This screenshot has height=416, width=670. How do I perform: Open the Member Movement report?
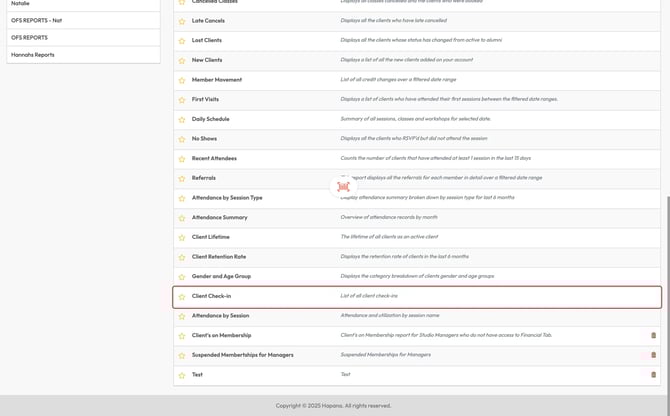(217, 80)
